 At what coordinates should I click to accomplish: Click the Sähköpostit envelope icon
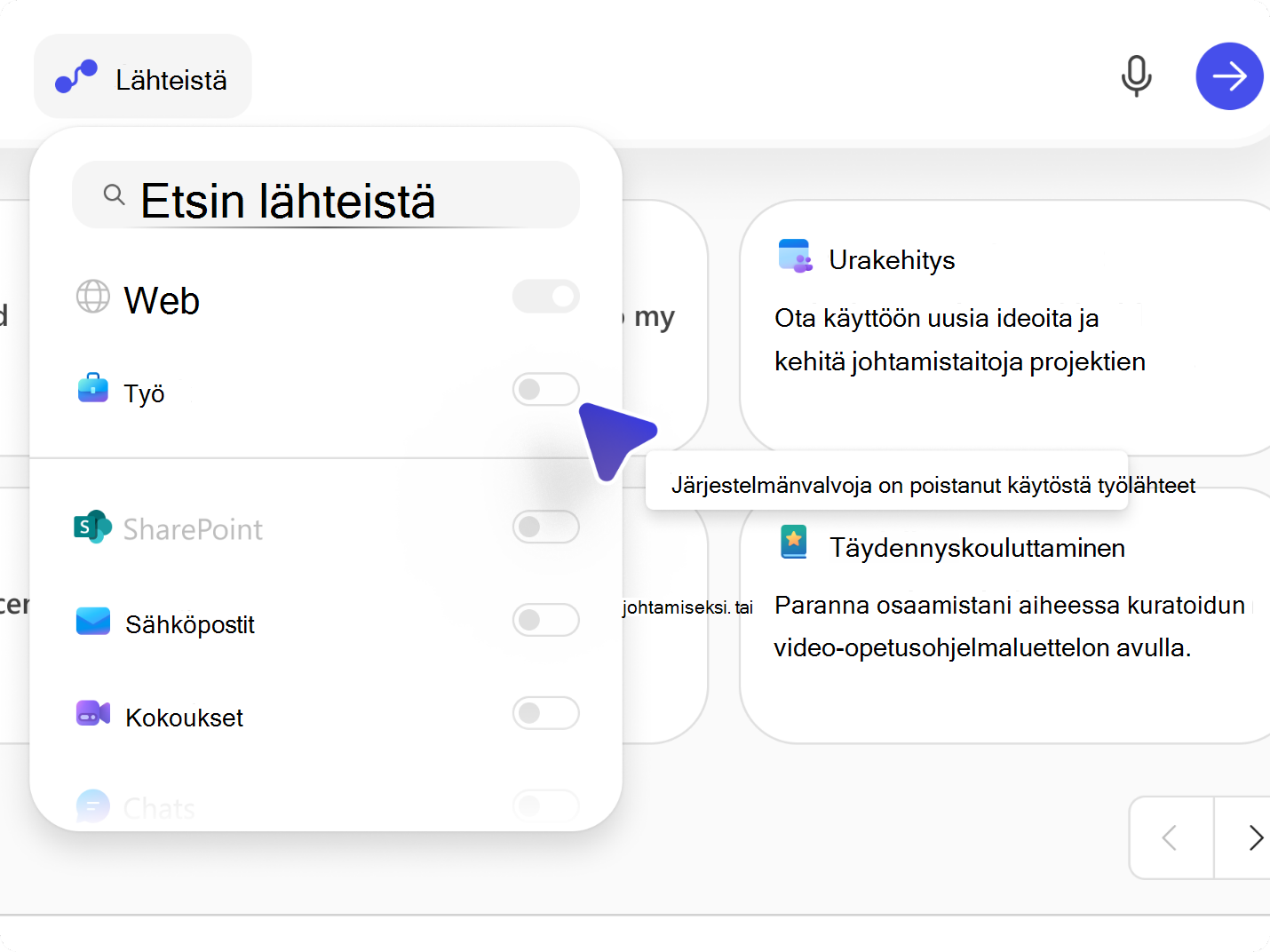93,621
